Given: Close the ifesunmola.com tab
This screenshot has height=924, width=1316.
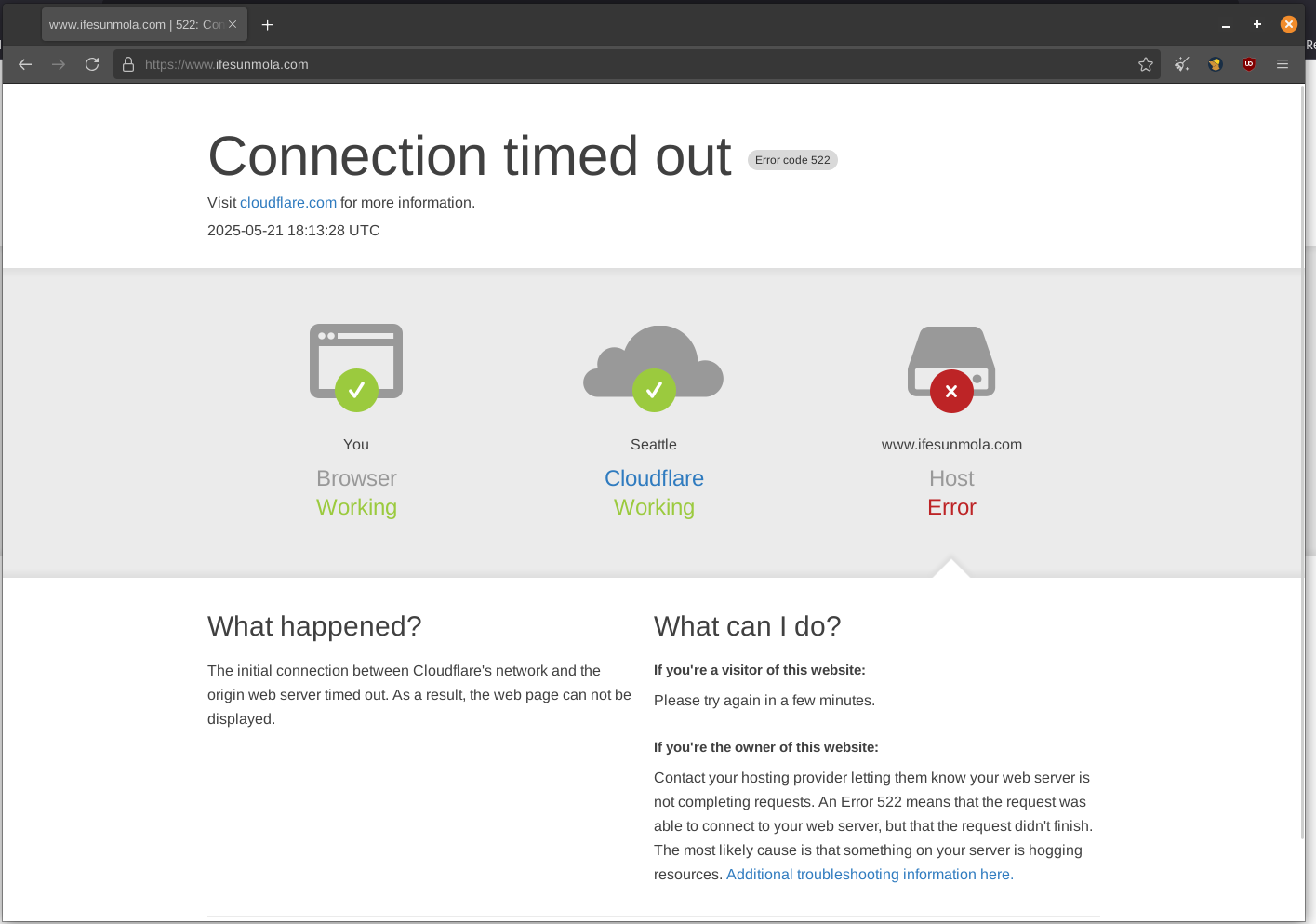Looking at the screenshot, I should (233, 25).
